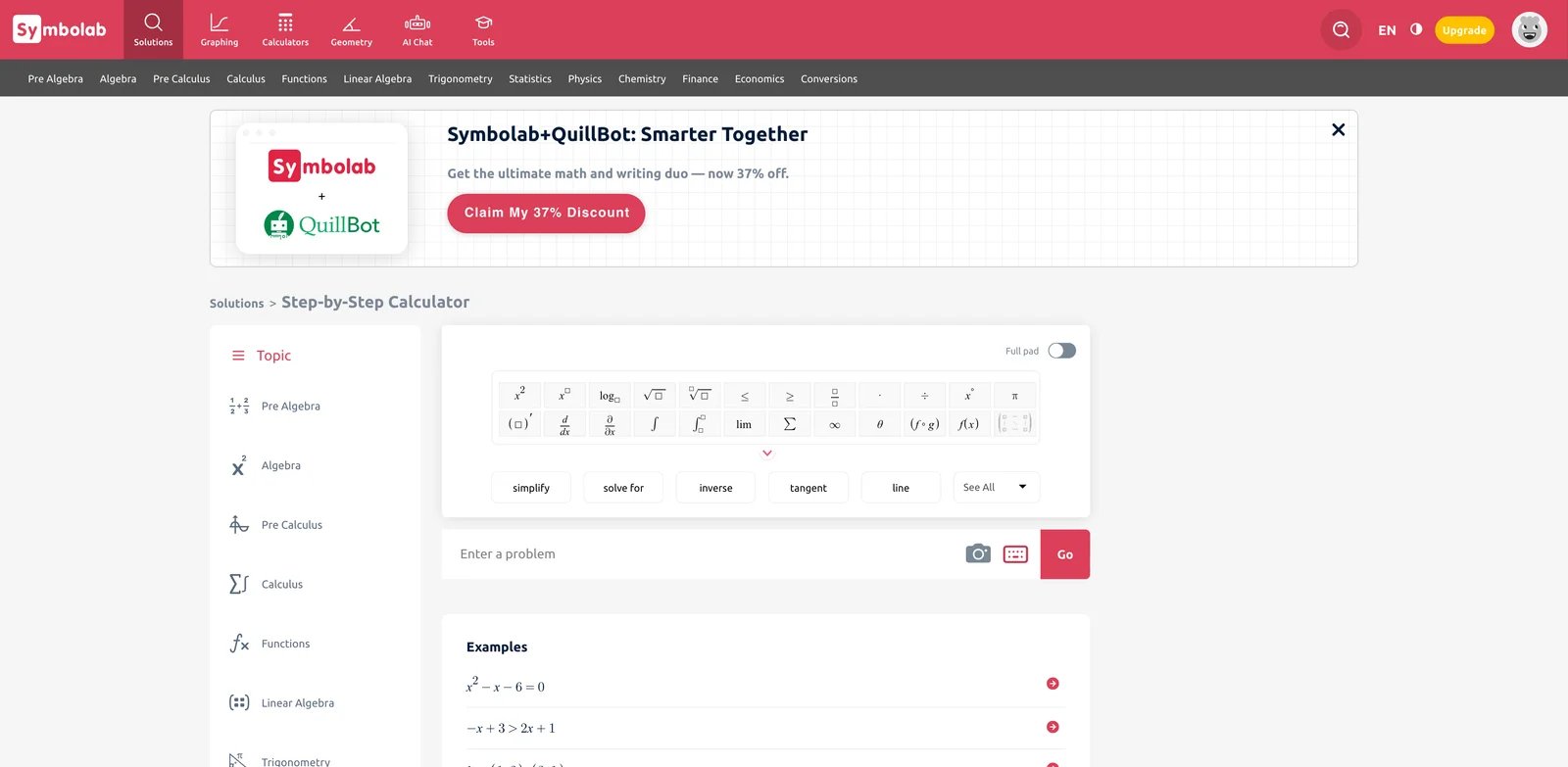Insert greater than or equal symbol
Image resolution: width=1568 pixels, height=767 pixels.
click(x=790, y=395)
